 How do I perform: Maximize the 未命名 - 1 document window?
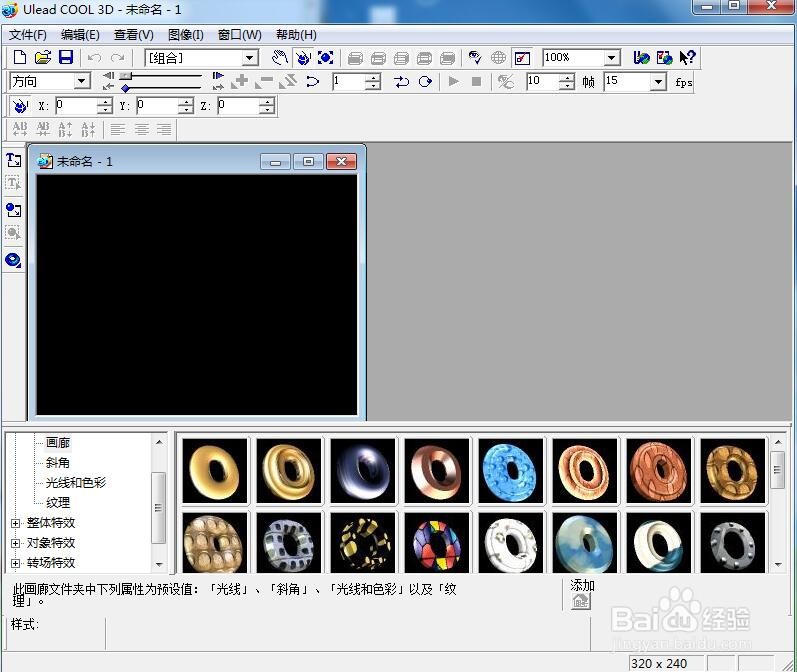pyautogui.click(x=308, y=162)
